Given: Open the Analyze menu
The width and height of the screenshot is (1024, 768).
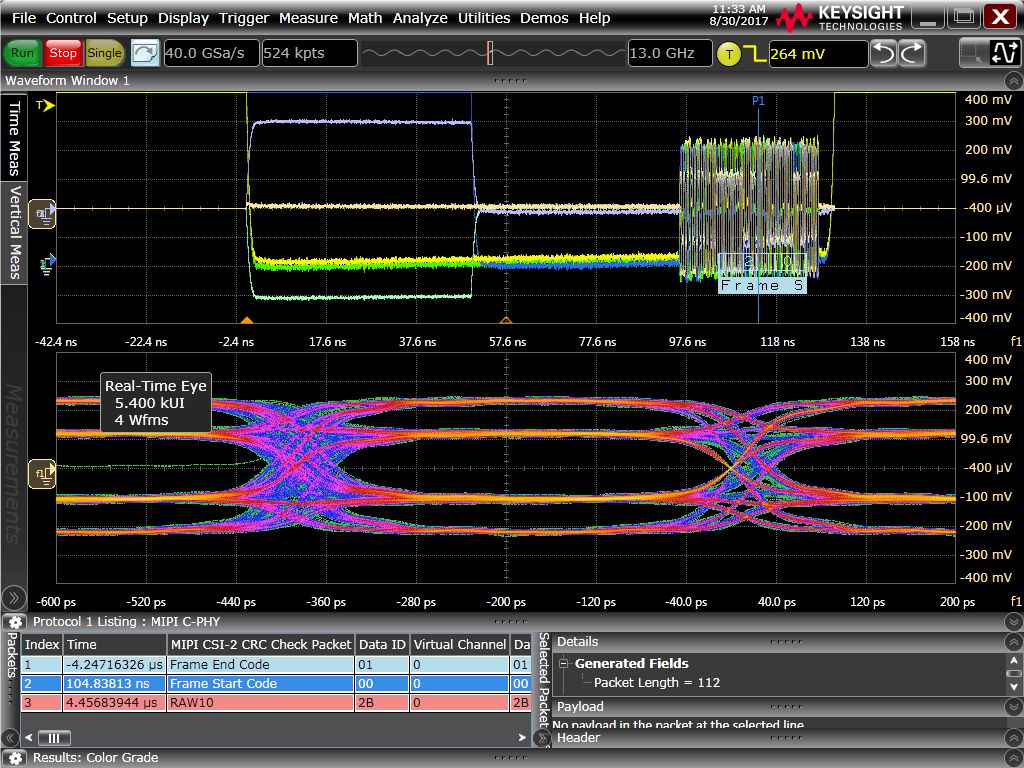Looking at the screenshot, I should pyautogui.click(x=420, y=18).
